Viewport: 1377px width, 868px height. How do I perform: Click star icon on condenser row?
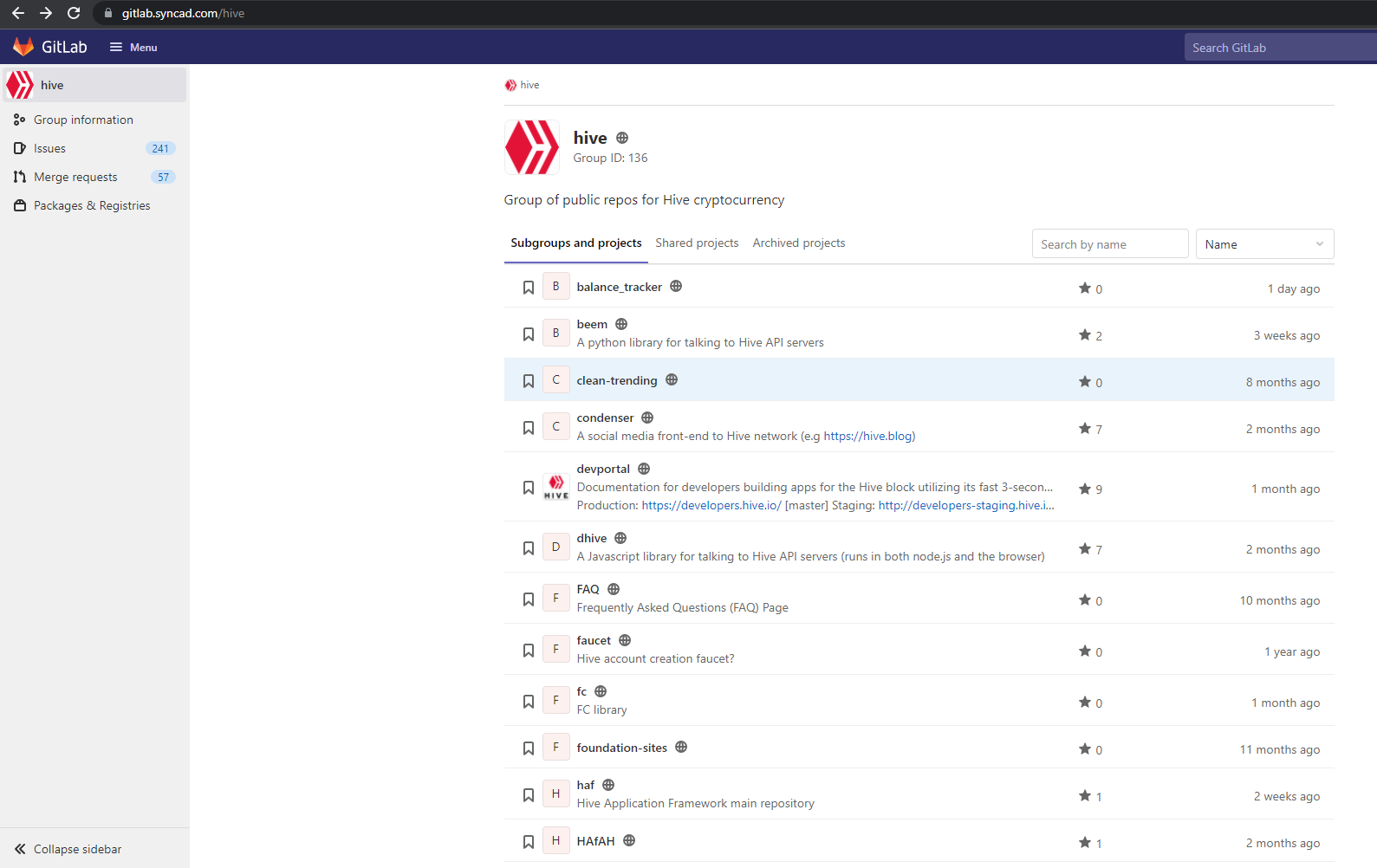(x=1085, y=428)
